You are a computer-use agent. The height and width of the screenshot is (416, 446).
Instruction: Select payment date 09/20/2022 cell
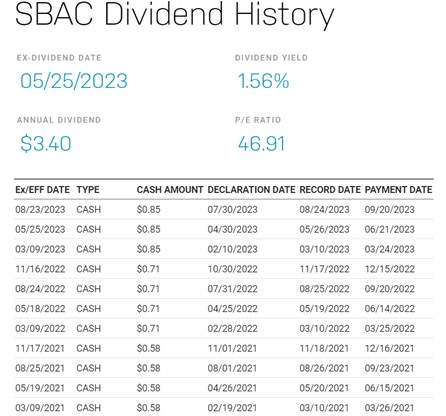(x=390, y=289)
